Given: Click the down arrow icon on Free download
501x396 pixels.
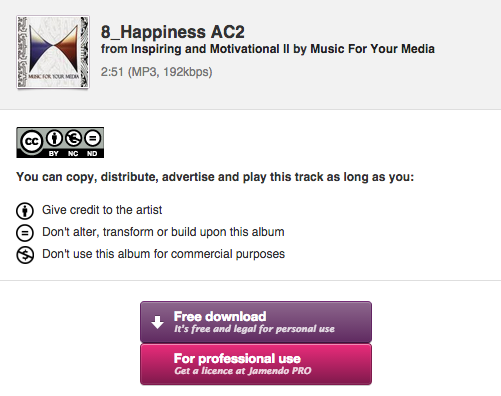Looking at the screenshot, I should [157, 322].
